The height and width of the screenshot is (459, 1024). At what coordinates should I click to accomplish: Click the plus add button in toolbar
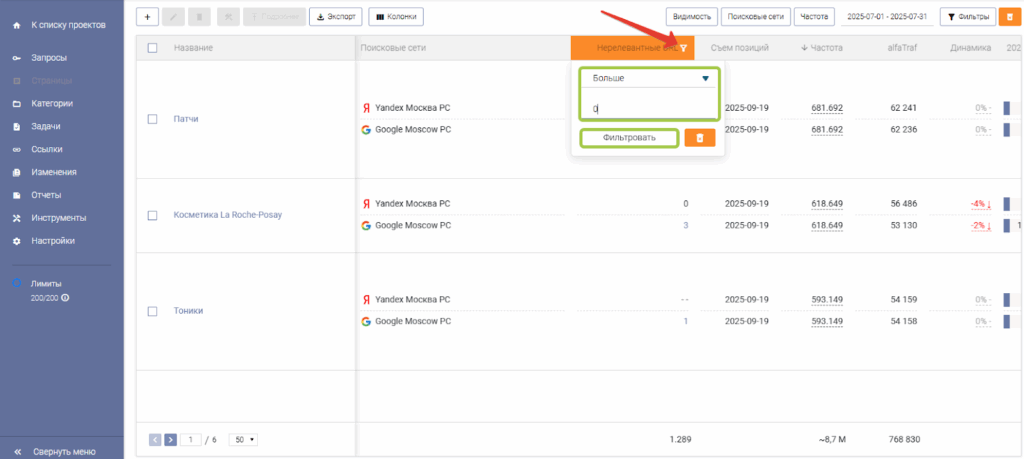147,17
